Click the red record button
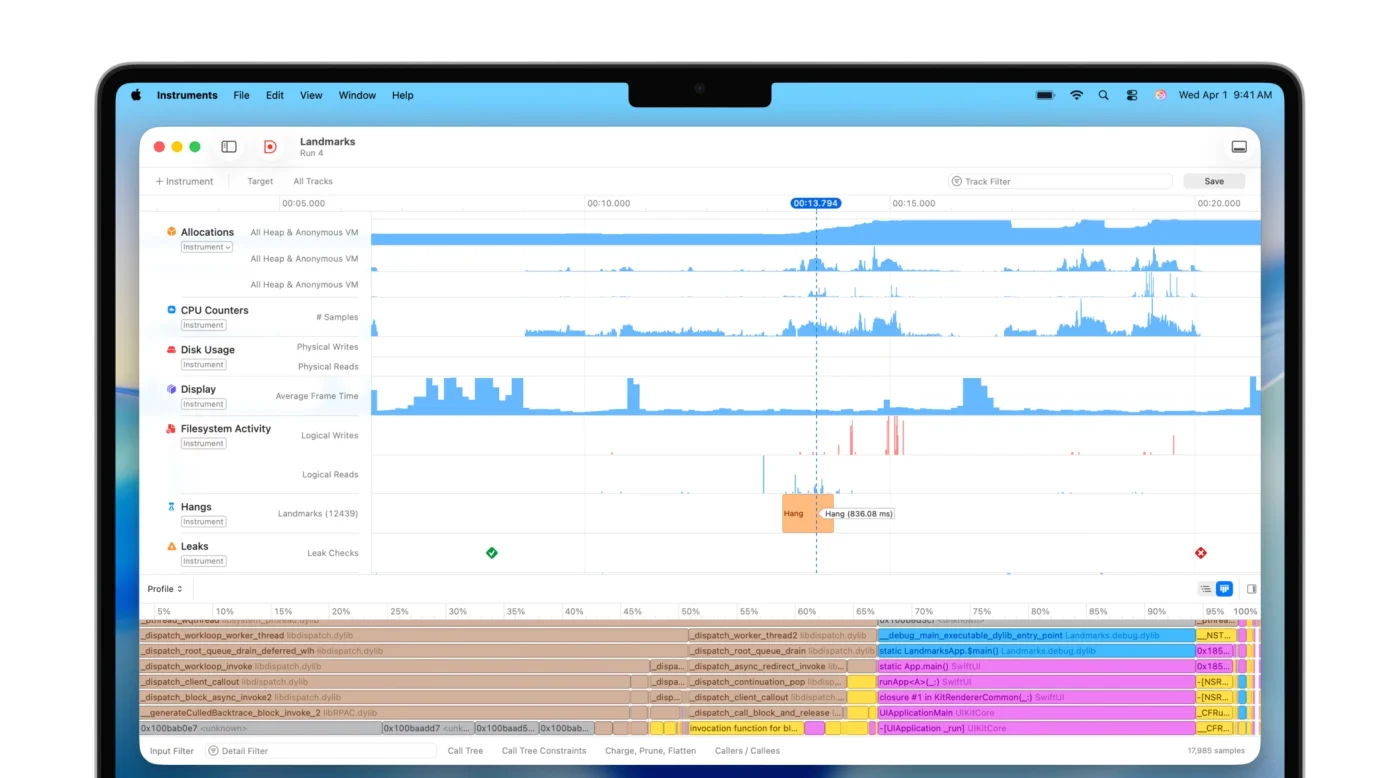 coord(270,147)
